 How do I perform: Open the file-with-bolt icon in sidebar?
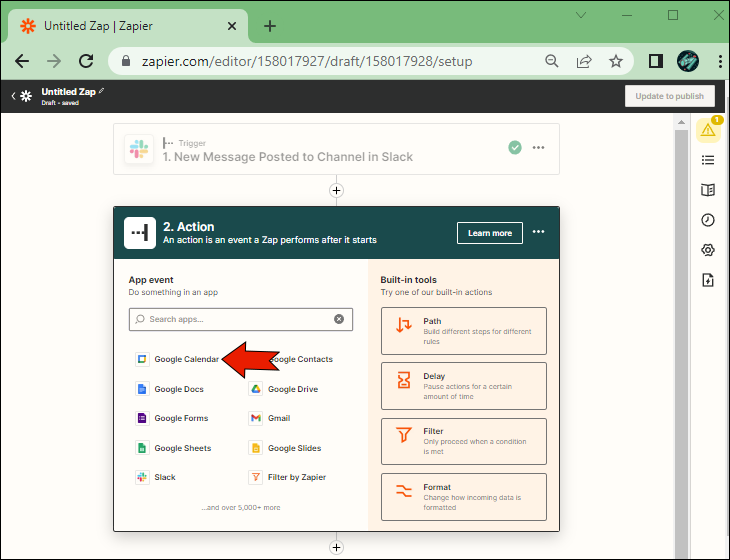pos(708,280)
